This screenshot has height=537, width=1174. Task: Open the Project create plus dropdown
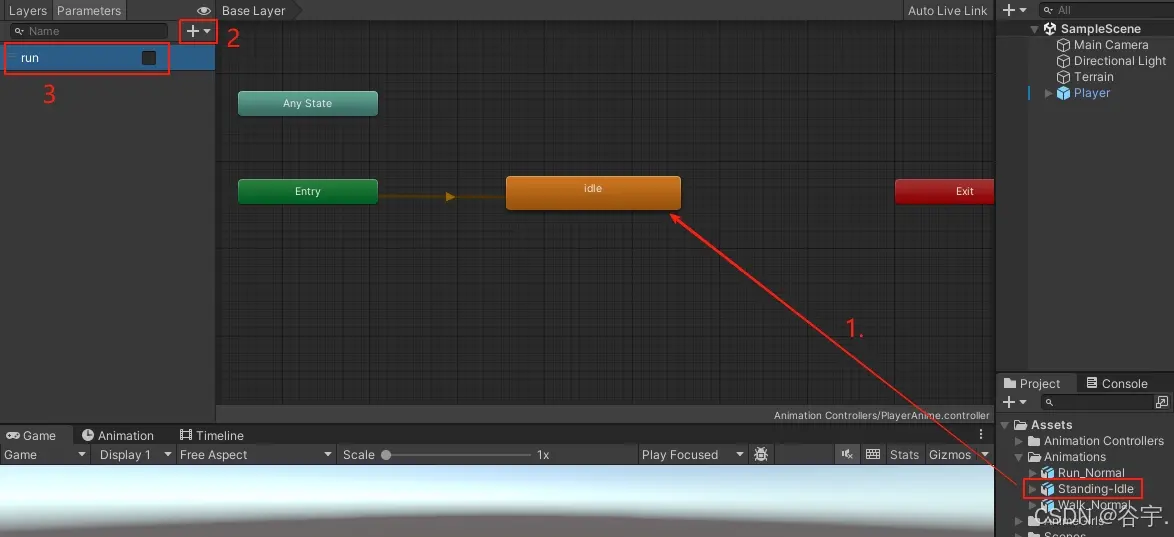click(x=1015, y=402)
